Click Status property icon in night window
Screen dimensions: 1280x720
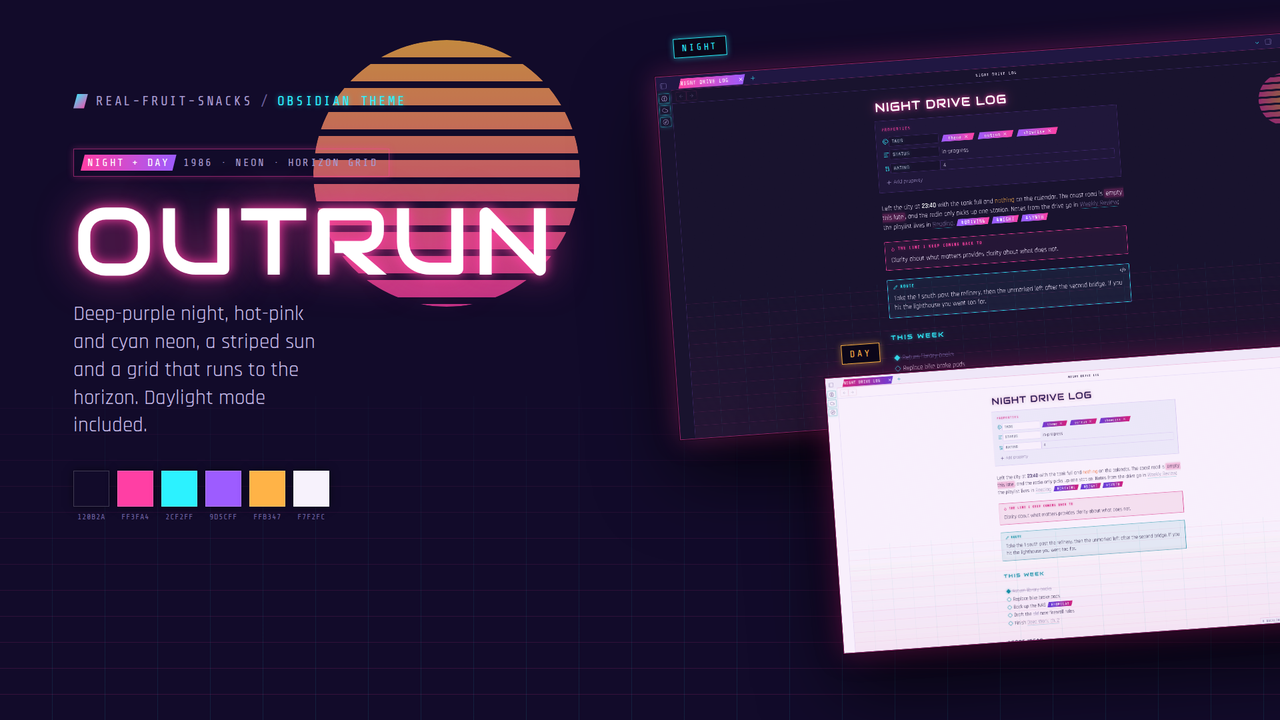(886, 155)
